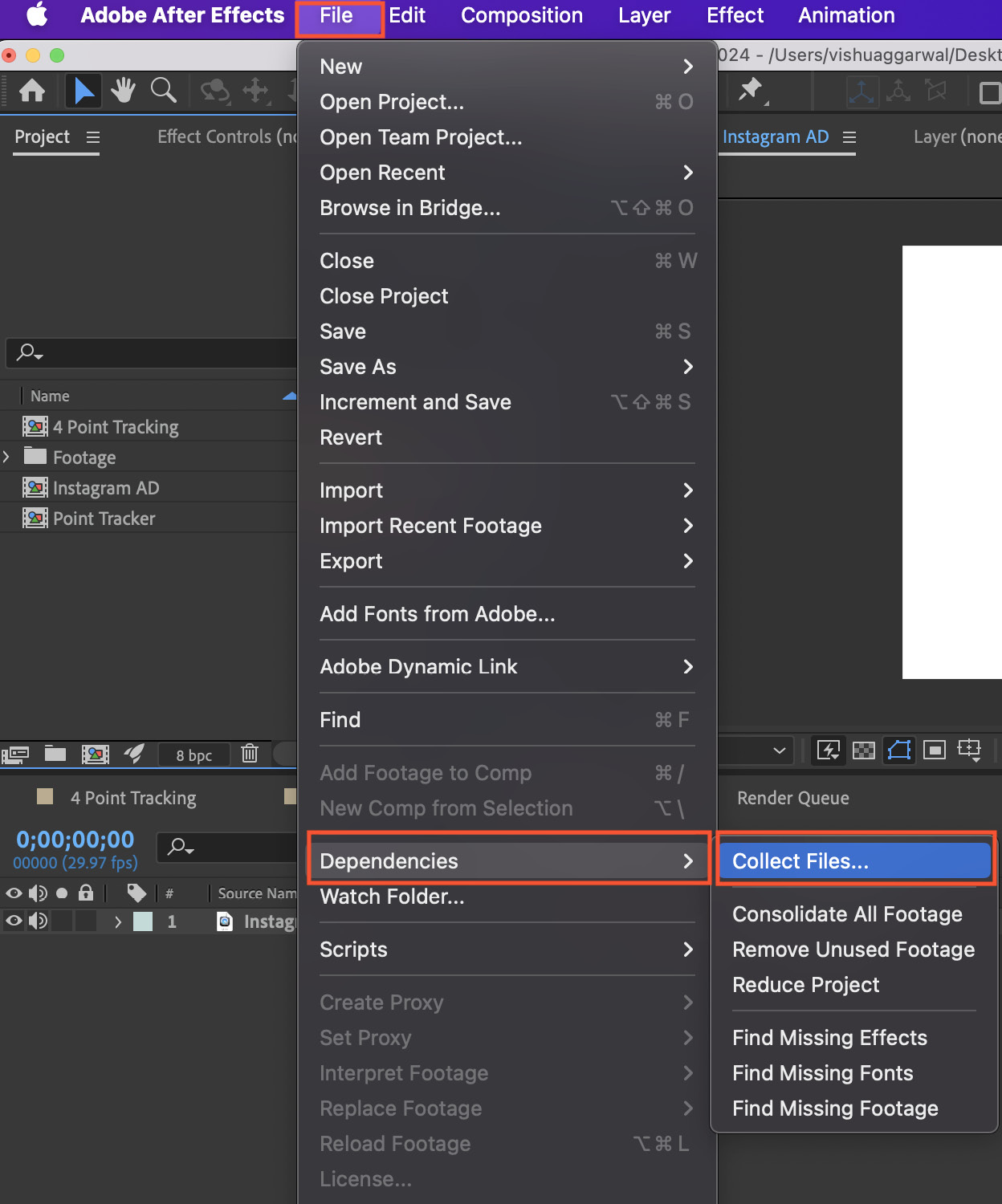Toggle mask and shape path visibility
Image resolution: width=1002 pixels, height=1204 pixels.
899,750
